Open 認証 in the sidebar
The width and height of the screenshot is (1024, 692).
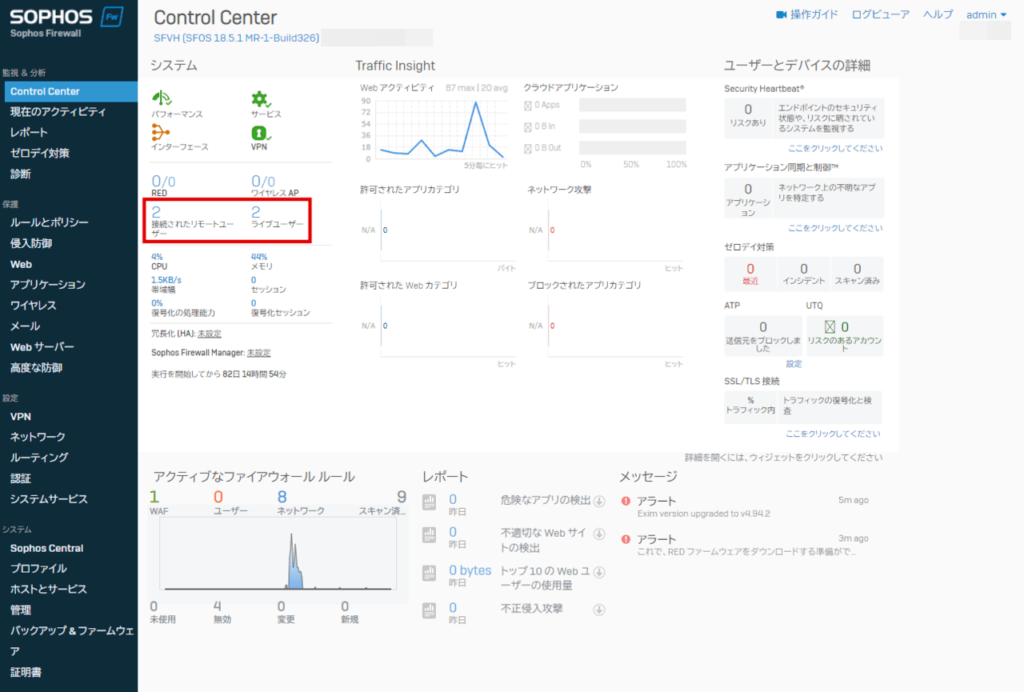click(x=20, y=479)
